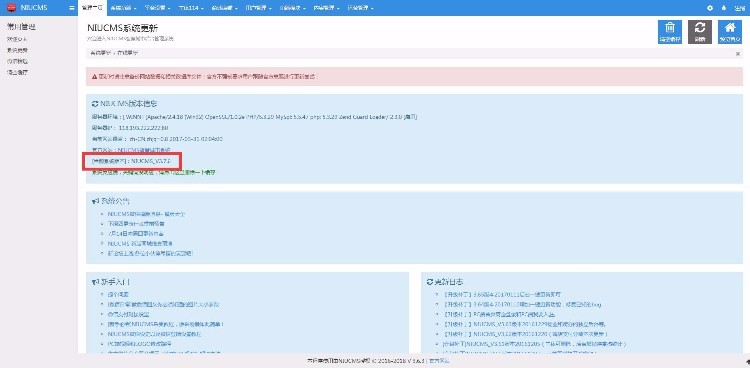Open the Tb114 dropdown menu
This screenshot has width=750, height=368.
pos(191,8)
